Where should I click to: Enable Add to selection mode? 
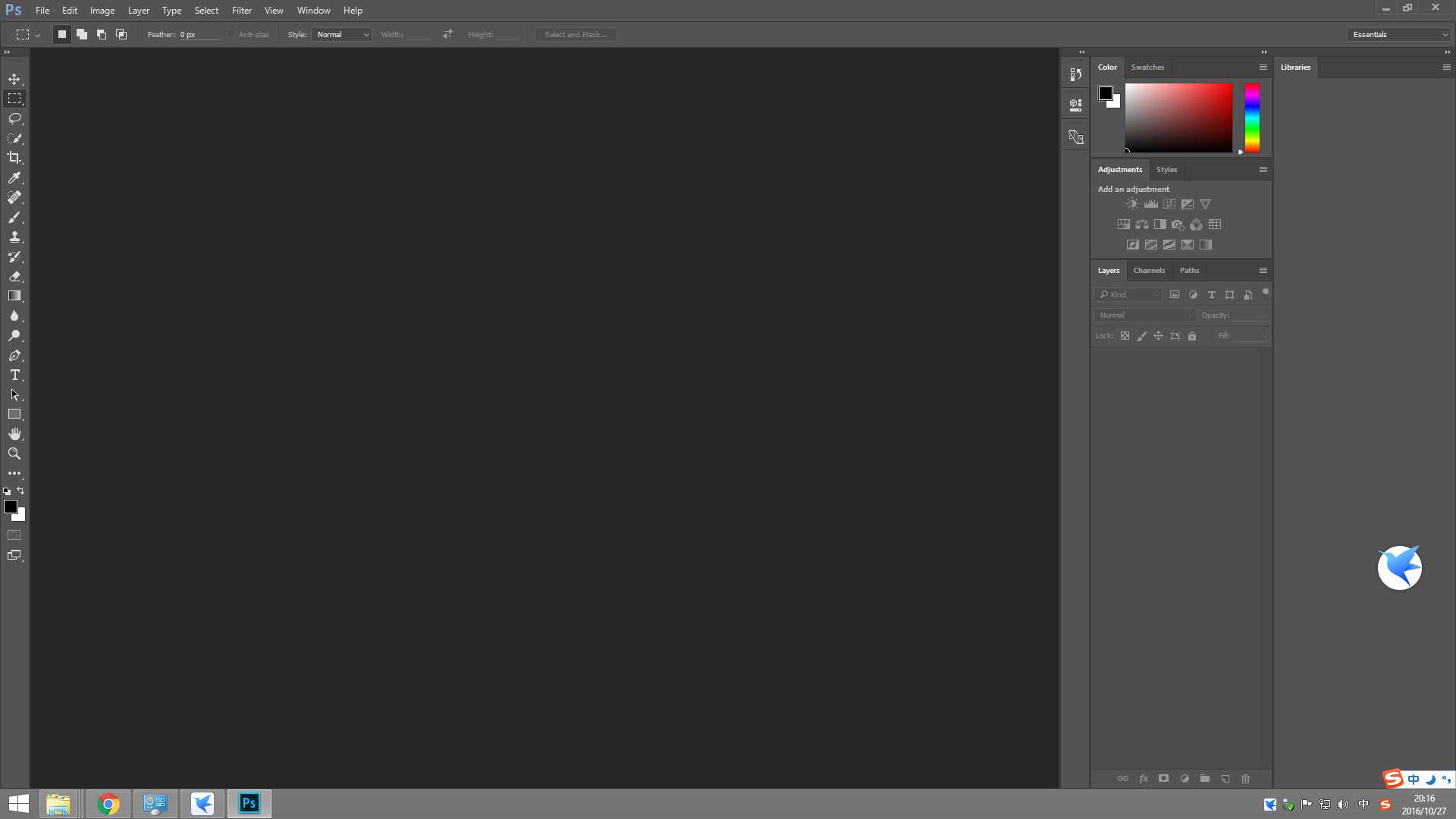(82, 34)
